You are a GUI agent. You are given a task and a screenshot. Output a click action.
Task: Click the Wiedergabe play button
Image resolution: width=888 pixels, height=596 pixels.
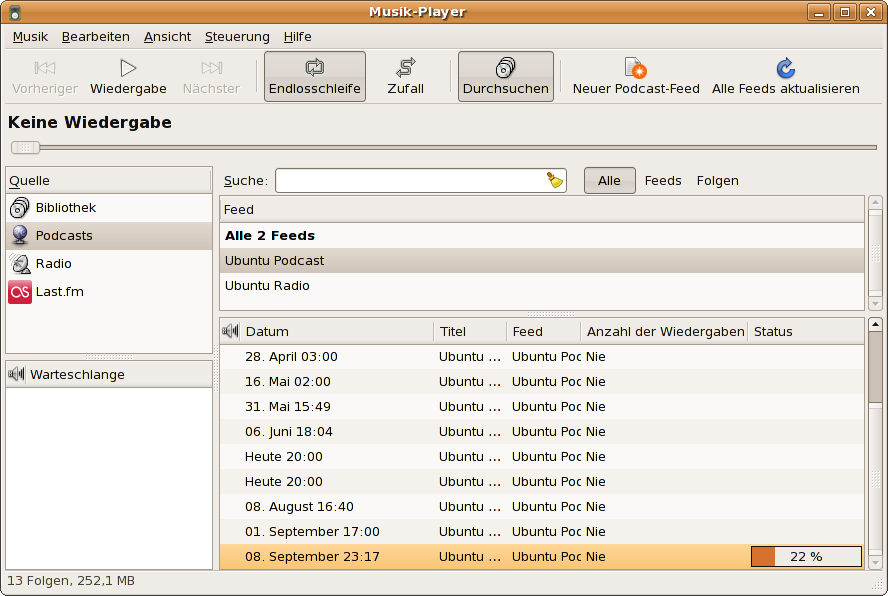click(x=128, y=77)
